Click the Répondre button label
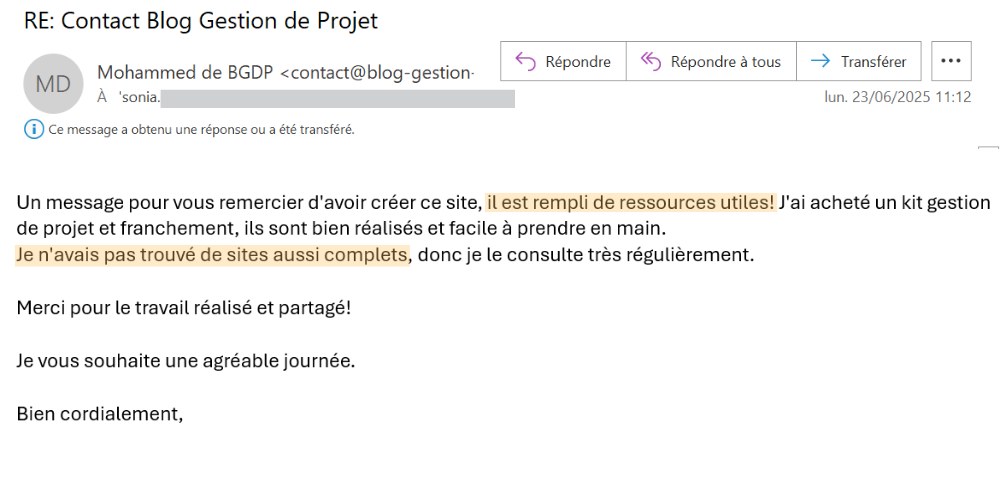 (x=578, y=62)
